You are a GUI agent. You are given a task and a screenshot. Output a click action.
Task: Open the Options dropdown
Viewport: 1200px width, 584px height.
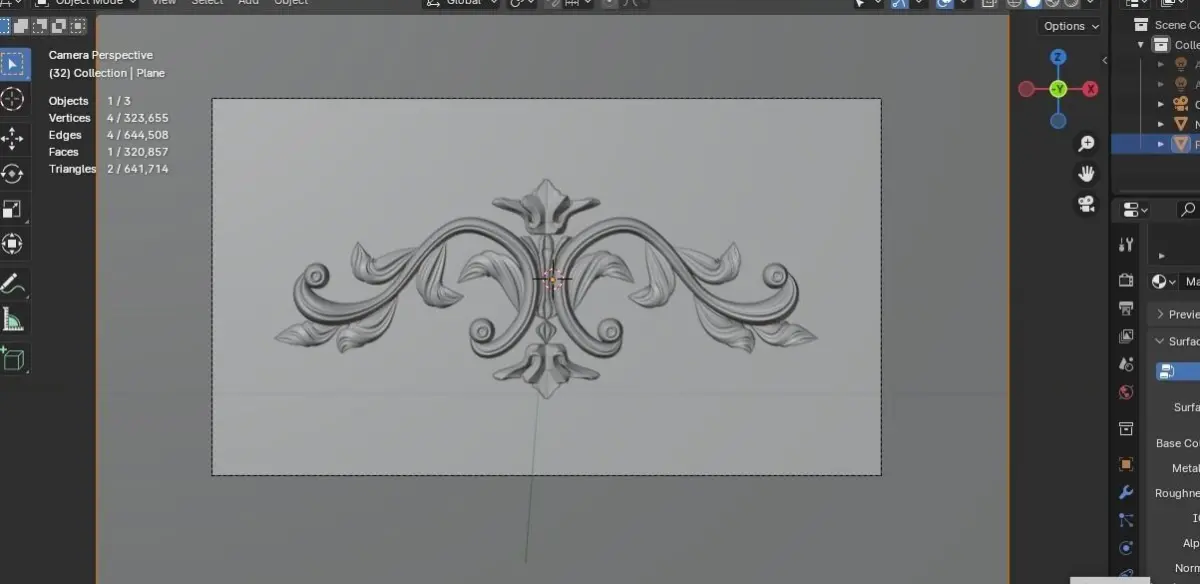coord(1069,26)
